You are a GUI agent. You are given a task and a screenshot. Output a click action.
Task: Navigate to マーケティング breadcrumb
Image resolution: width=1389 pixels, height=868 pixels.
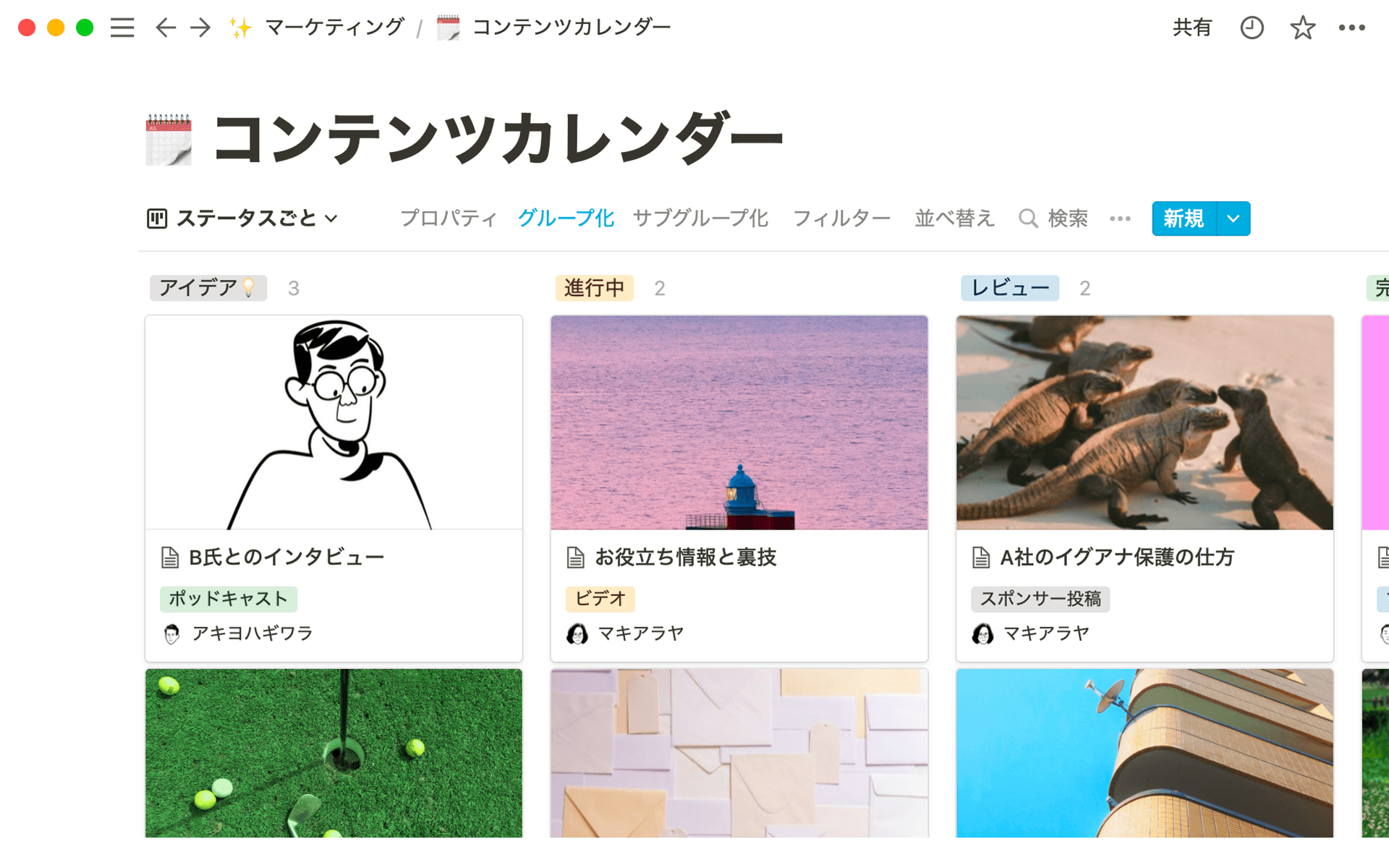point(334,27)
